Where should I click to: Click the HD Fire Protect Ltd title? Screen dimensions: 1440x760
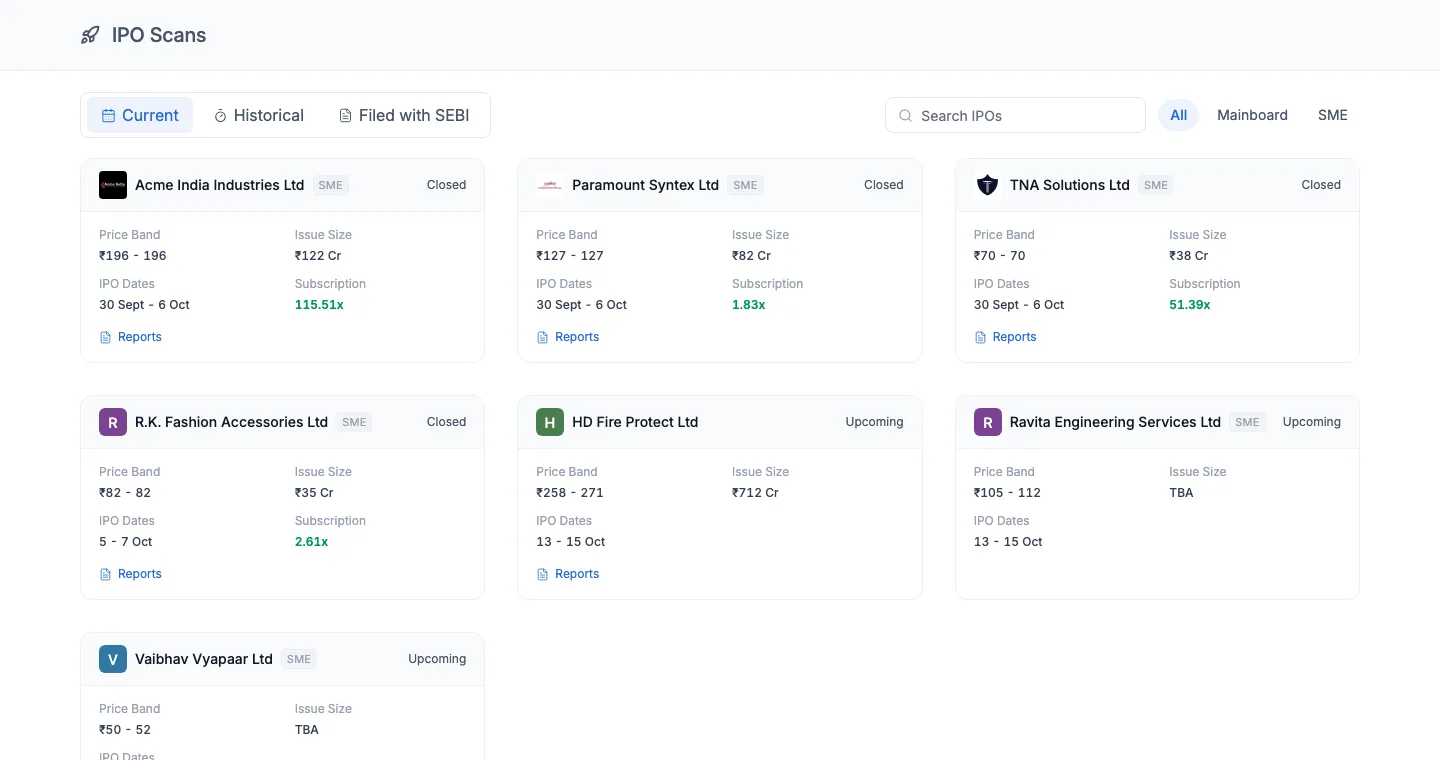coord(635,422)
